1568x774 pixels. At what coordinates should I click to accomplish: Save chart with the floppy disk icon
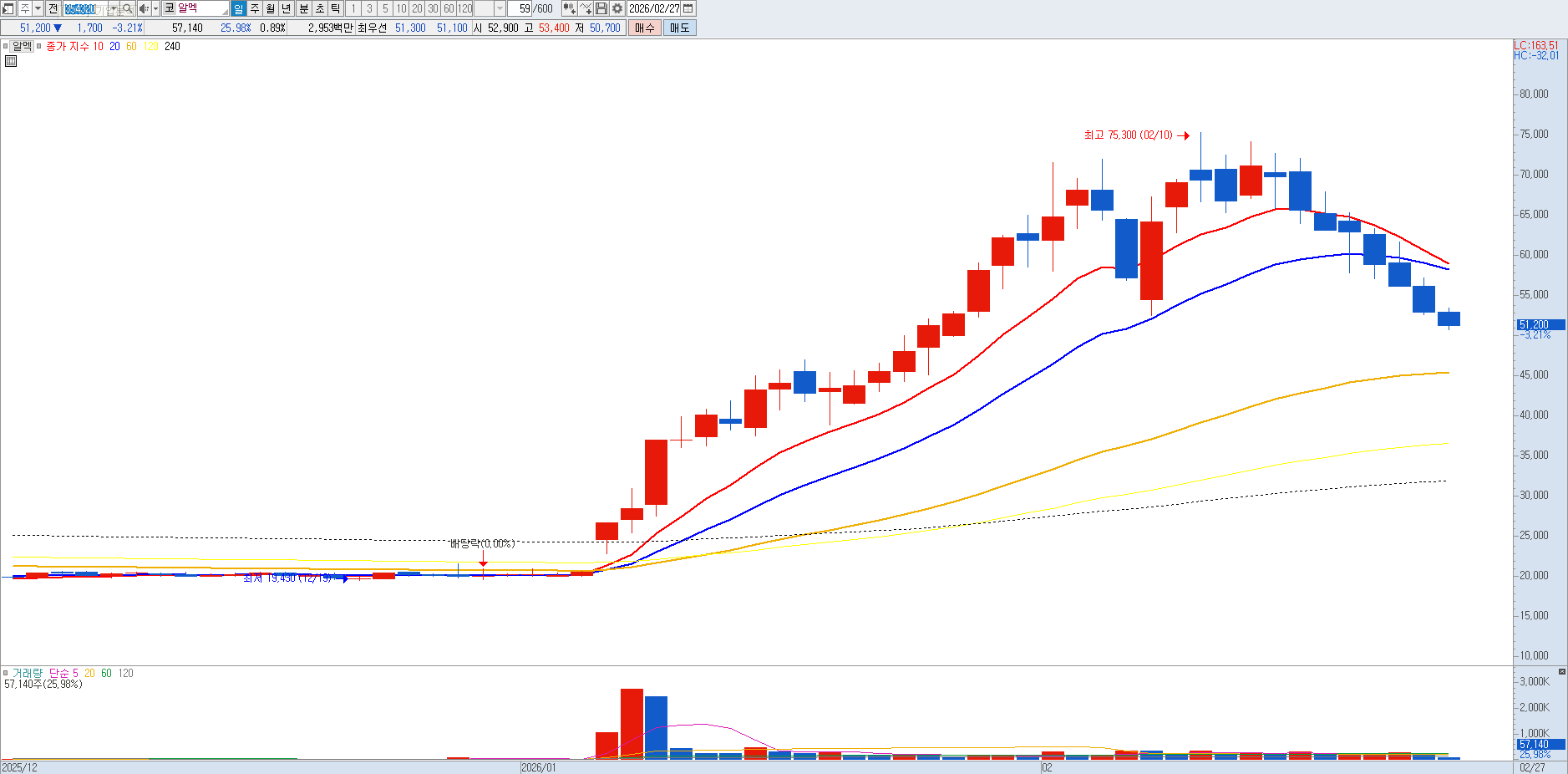tap(601, 8)
